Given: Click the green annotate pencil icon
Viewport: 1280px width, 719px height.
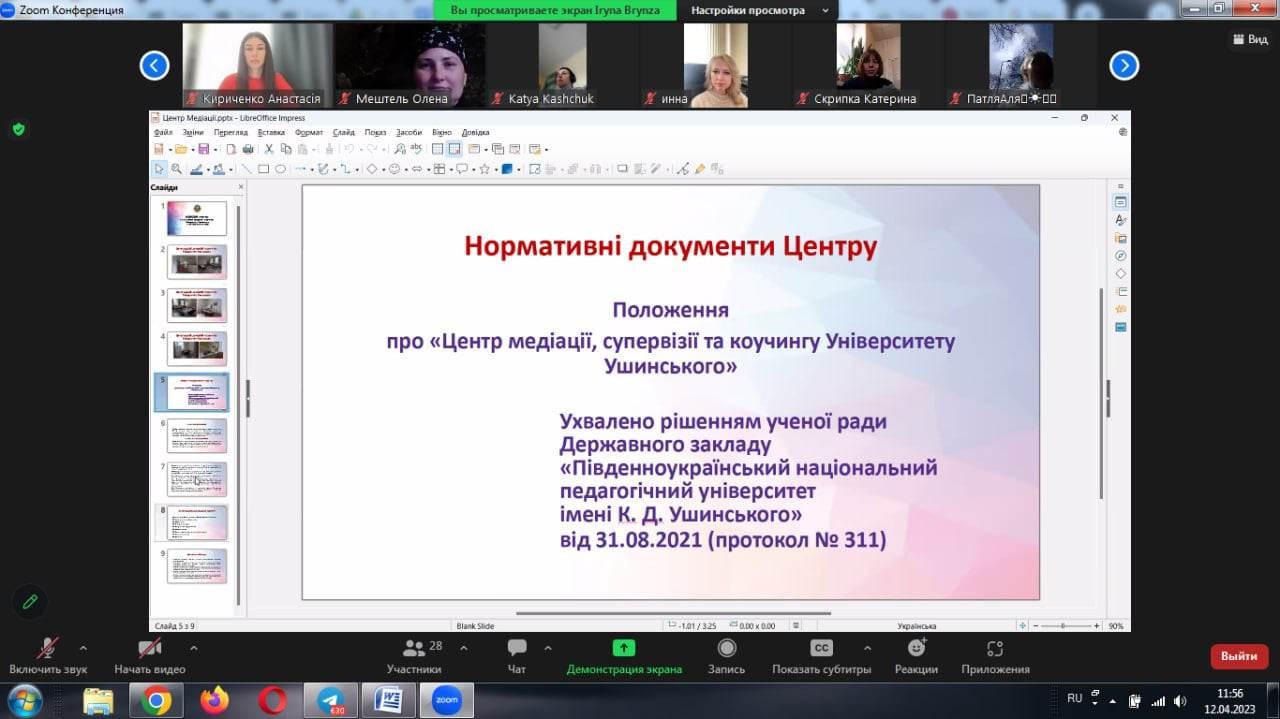Looking at the screenshot, I should click(x=30, y=601).
